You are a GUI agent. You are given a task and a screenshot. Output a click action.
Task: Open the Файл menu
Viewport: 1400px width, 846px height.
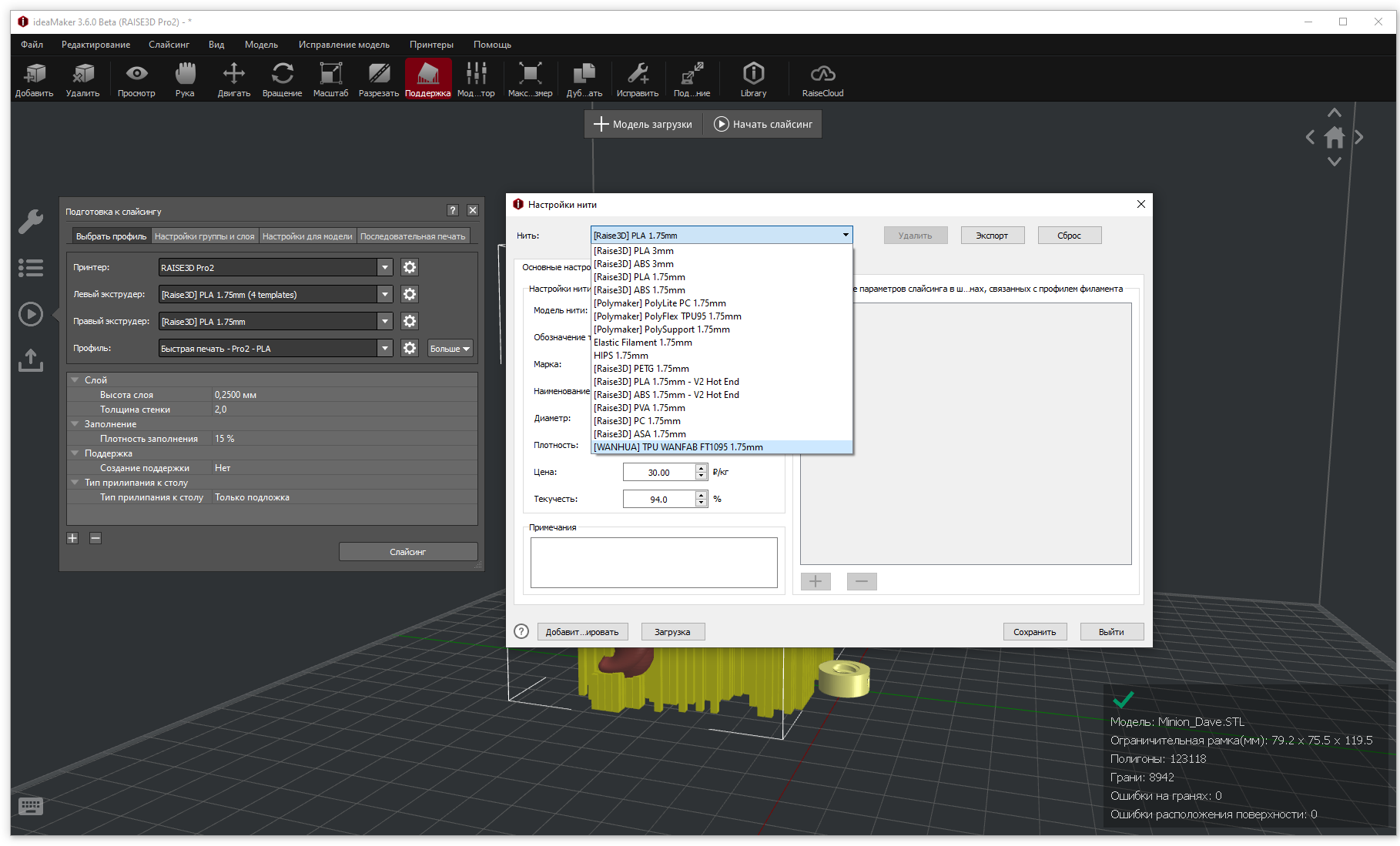pos(32,45)
